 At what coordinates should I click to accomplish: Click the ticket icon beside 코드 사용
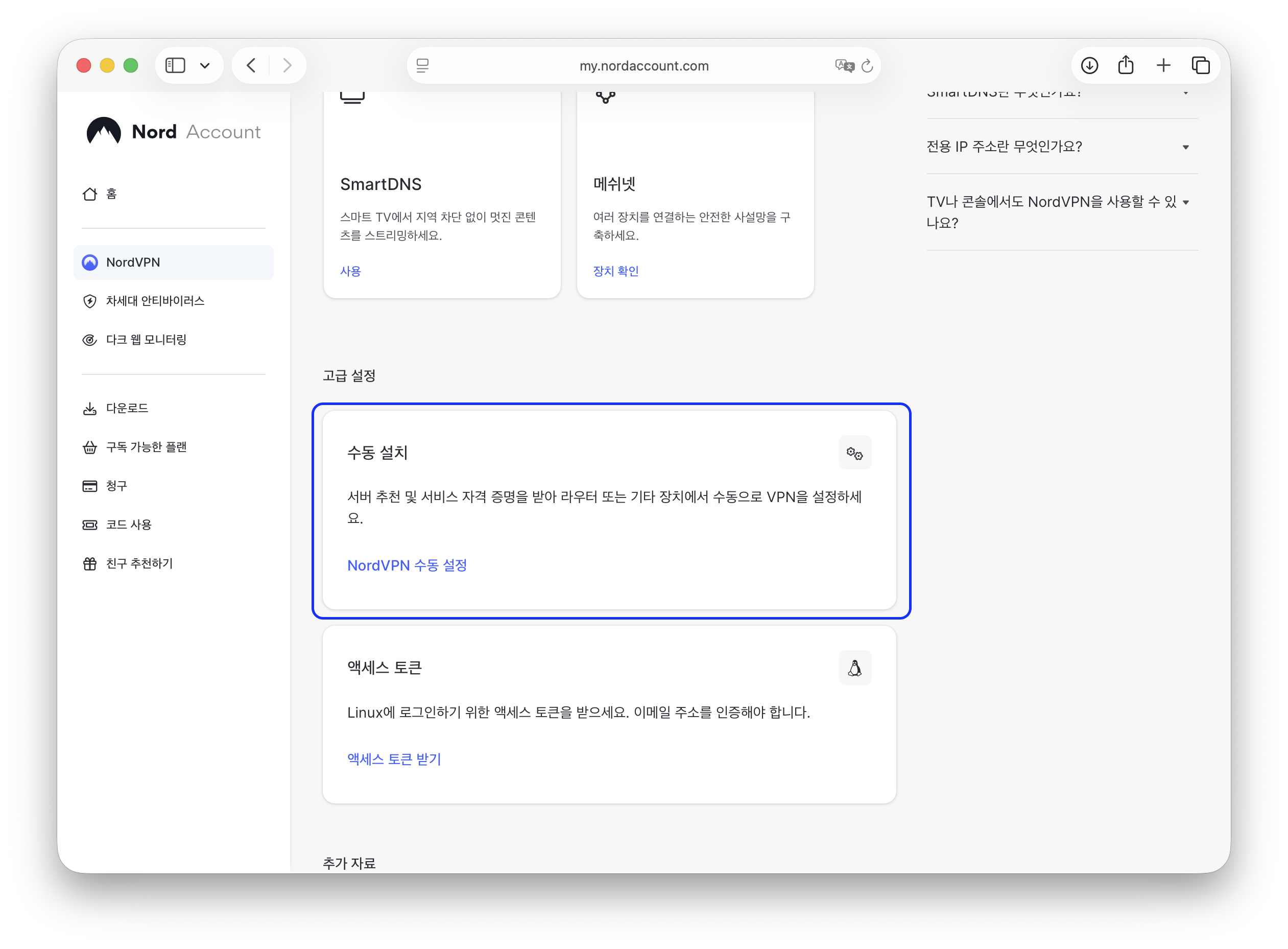click(x=89, y=525)
